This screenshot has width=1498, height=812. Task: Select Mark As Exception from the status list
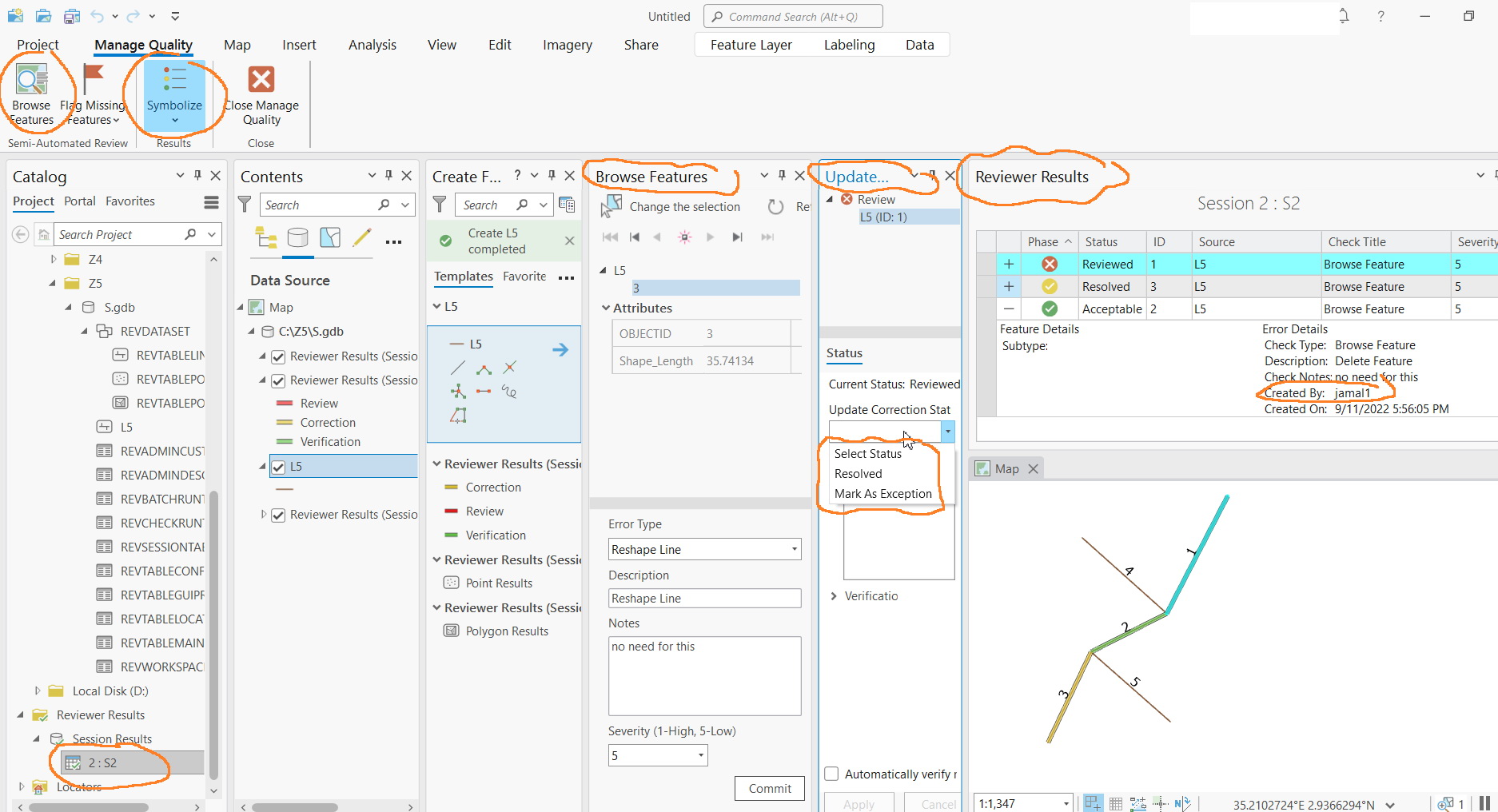click(x=882, y=493)
